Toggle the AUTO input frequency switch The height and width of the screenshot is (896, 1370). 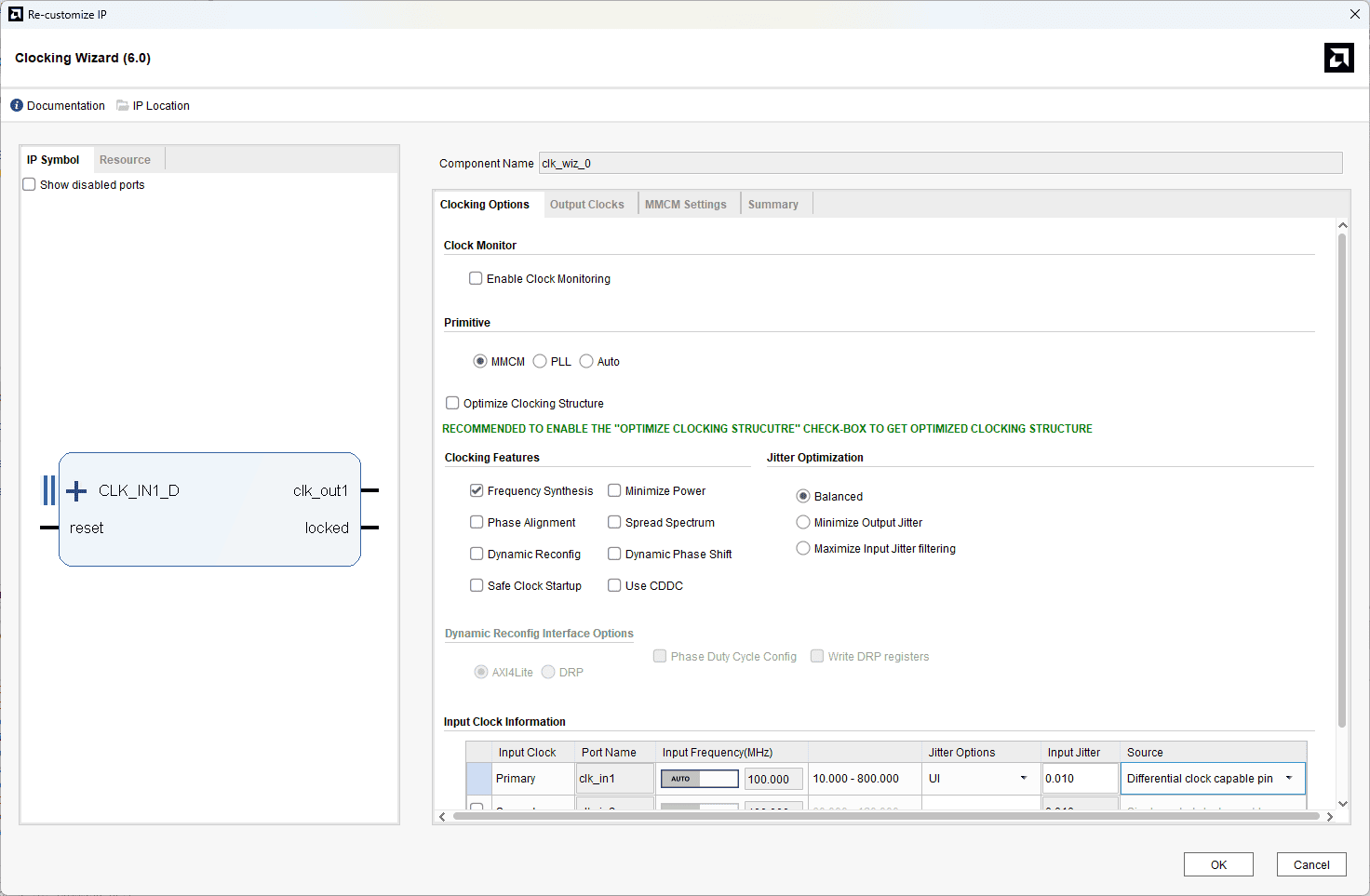pos(699,779)
